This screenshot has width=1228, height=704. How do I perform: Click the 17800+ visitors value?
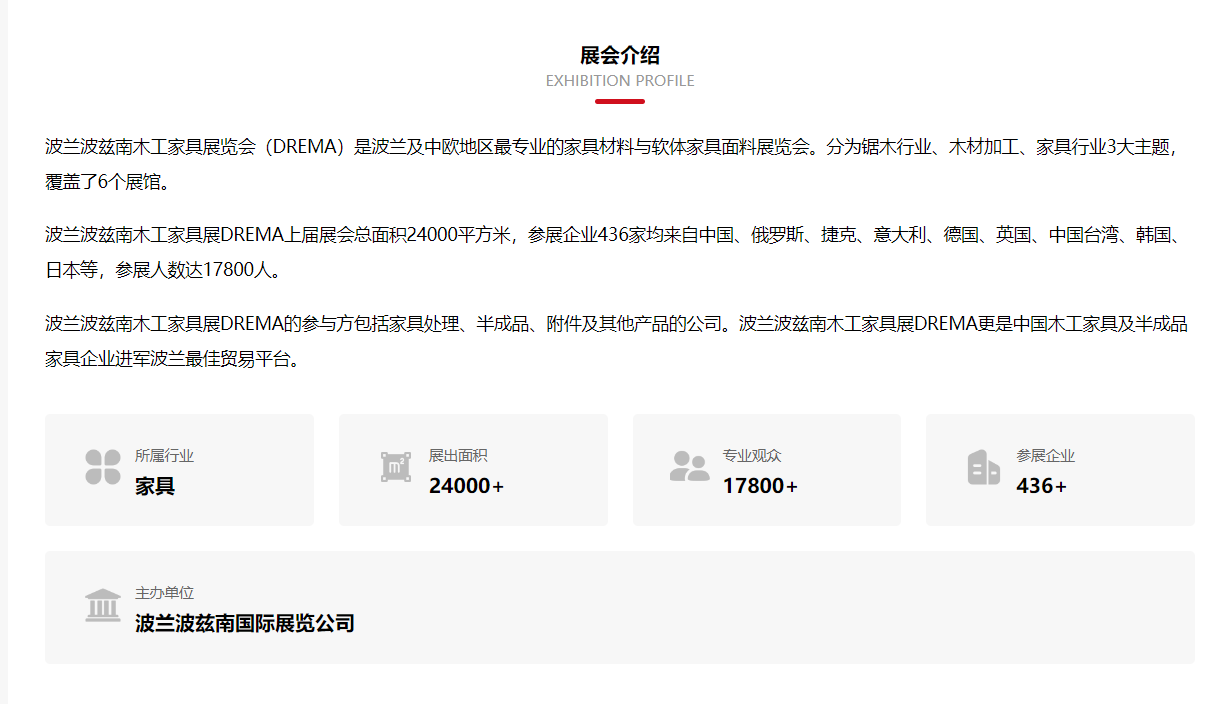coord(760,487)
